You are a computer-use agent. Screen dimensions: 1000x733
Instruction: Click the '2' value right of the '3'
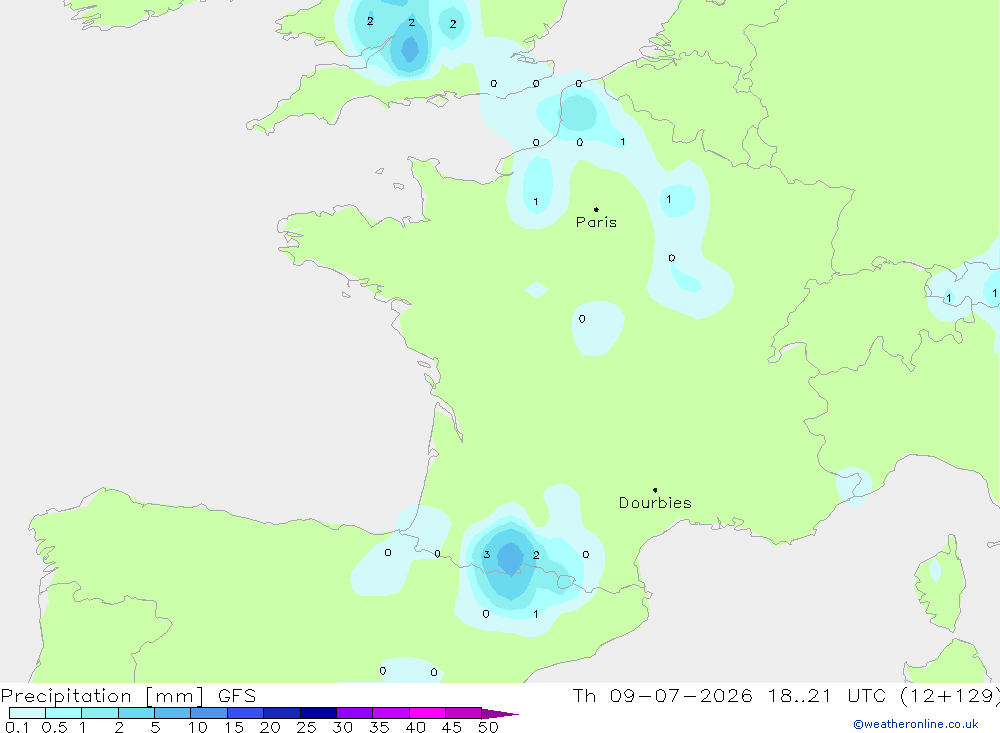536,555
